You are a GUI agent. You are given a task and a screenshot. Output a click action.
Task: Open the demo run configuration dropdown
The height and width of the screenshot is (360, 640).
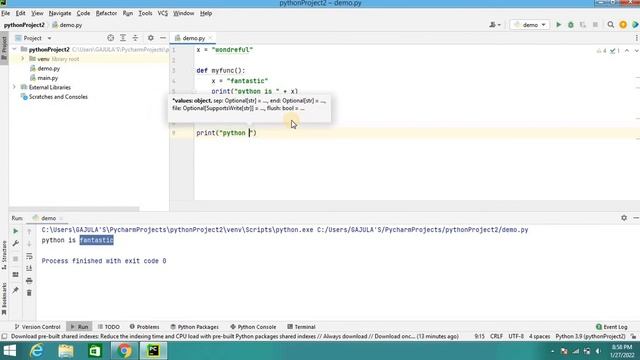(x=530, y=25)
